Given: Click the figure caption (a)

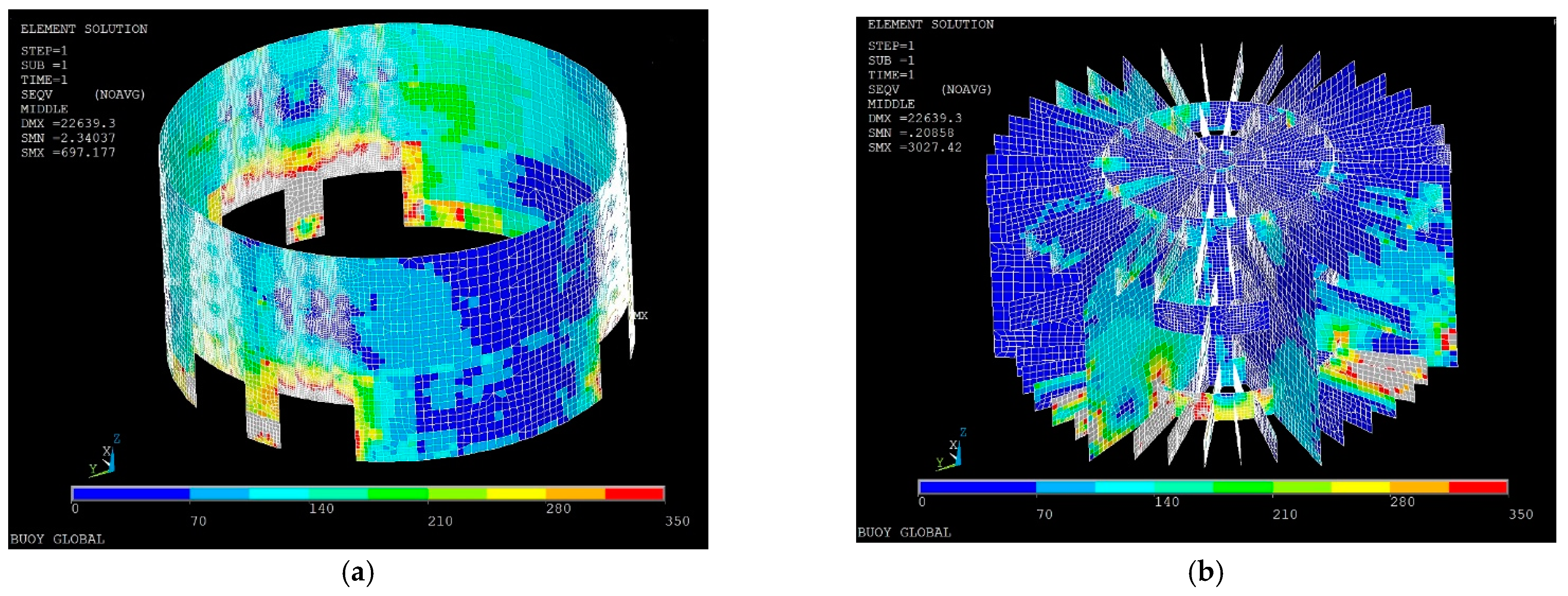Looking at the screenshot, I should [x=358, y=573].
